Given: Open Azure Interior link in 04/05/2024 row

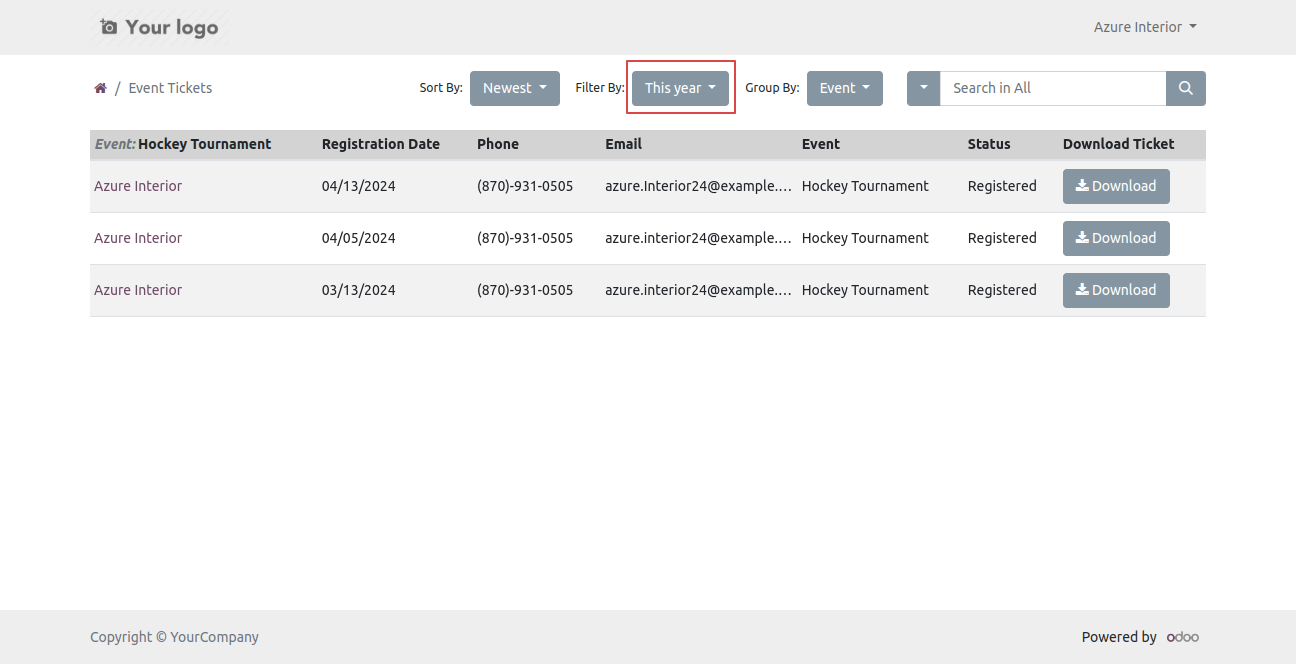Looking at the screenshot, I should point(138,238).
